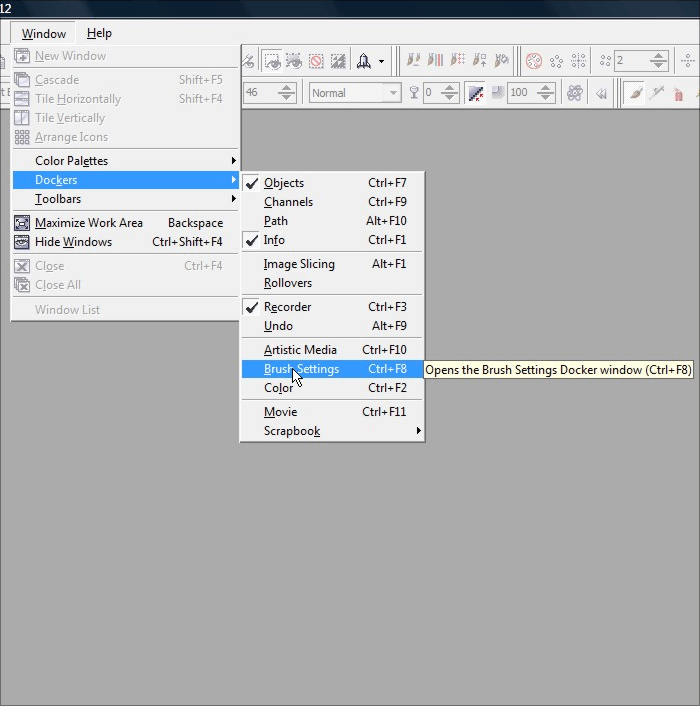The image size is (700, 706).
Task: Click the spinner arrows beside value 100
Action: point(546,93)
